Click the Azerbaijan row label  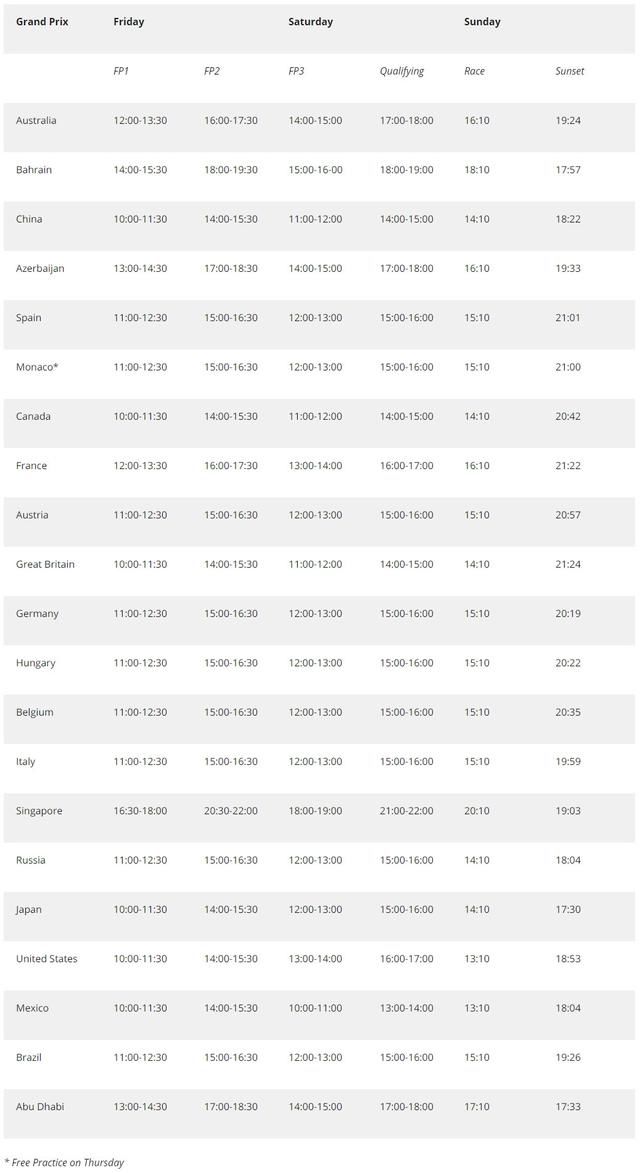[x=40, y=268]
